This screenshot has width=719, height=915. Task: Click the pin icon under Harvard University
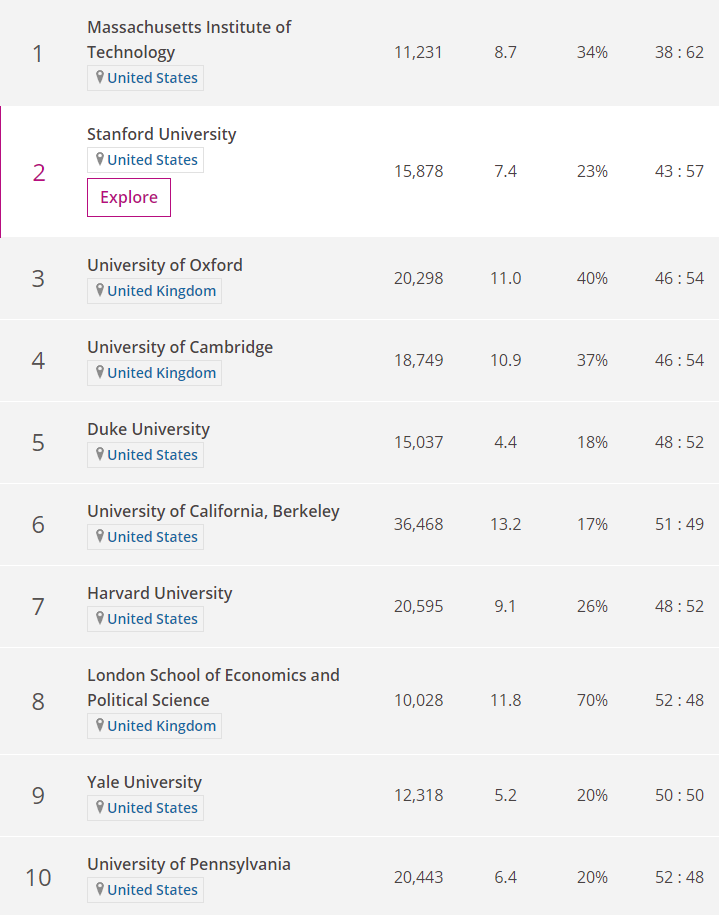100,618
